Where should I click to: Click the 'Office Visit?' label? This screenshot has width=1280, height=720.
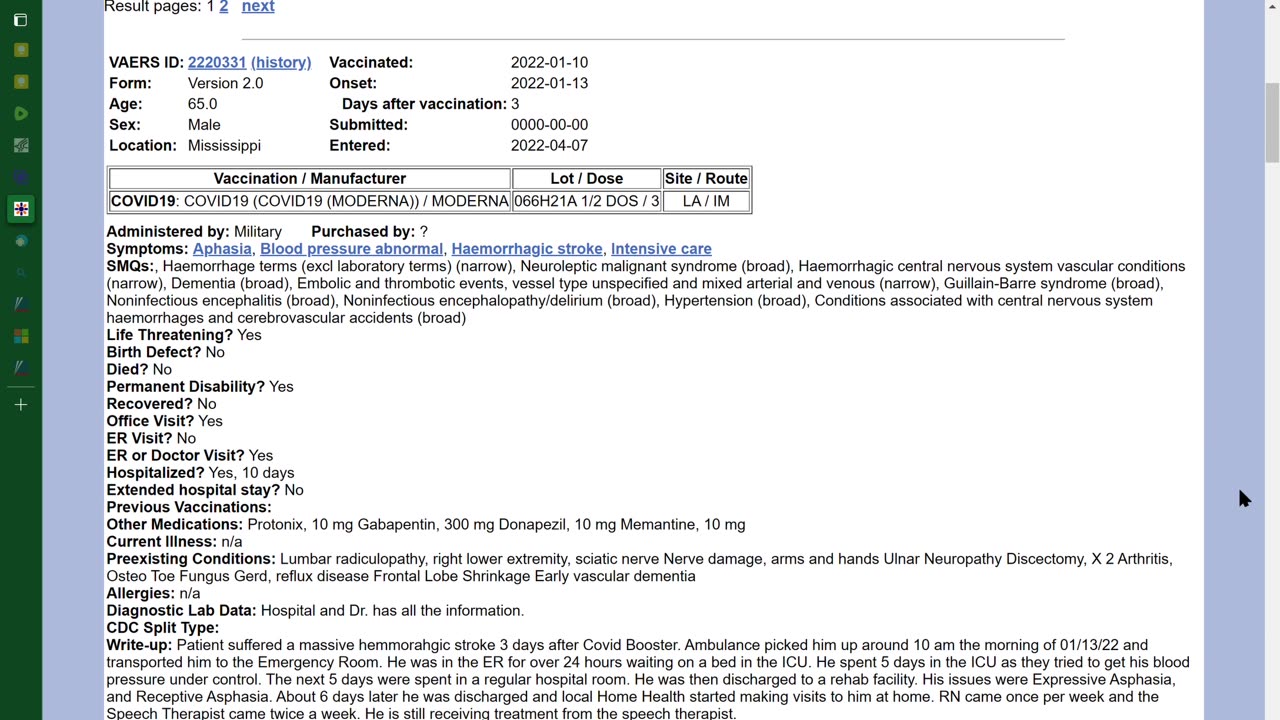pos(151,421)
